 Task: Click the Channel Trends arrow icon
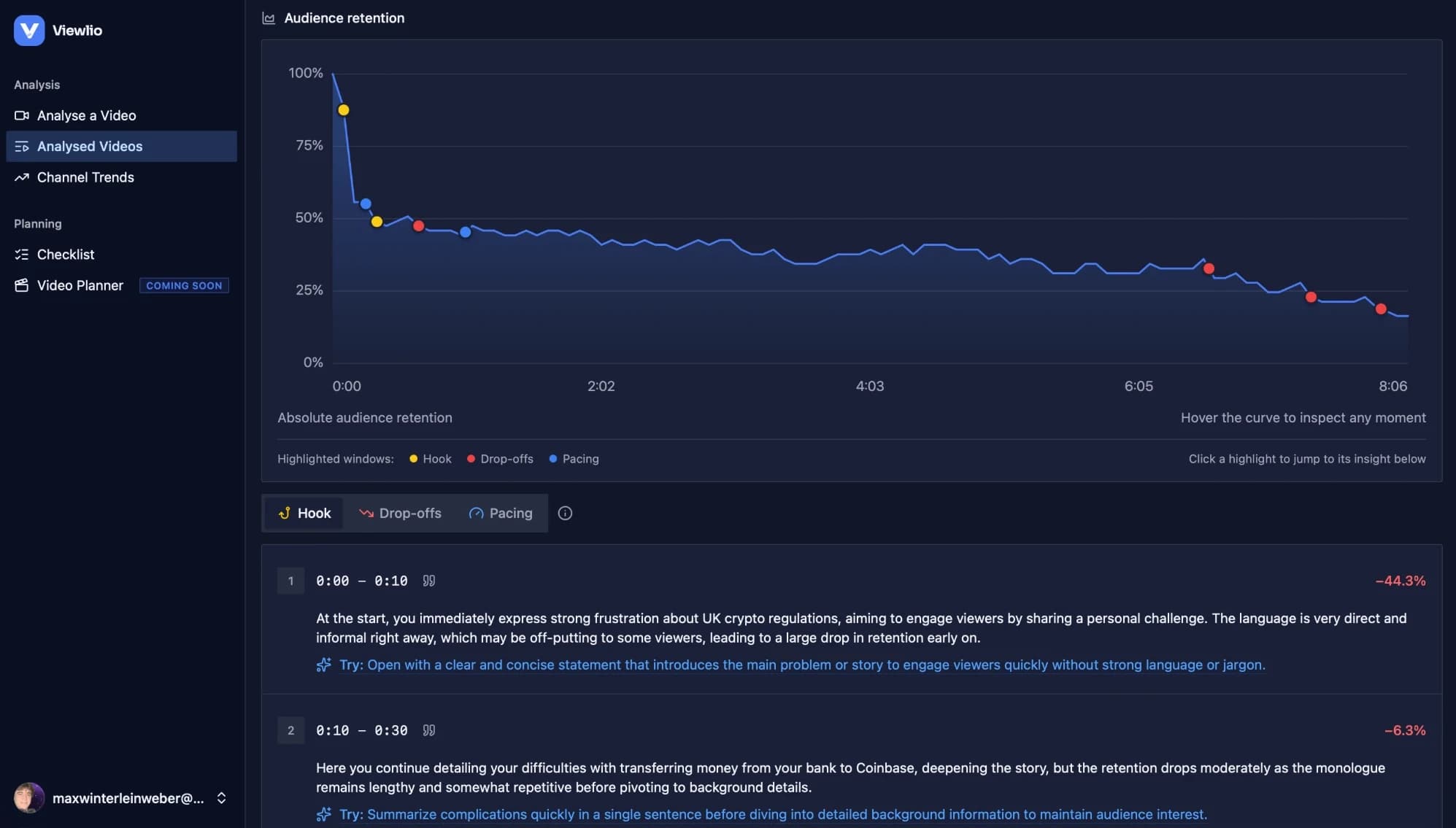(x=22, y=177)
